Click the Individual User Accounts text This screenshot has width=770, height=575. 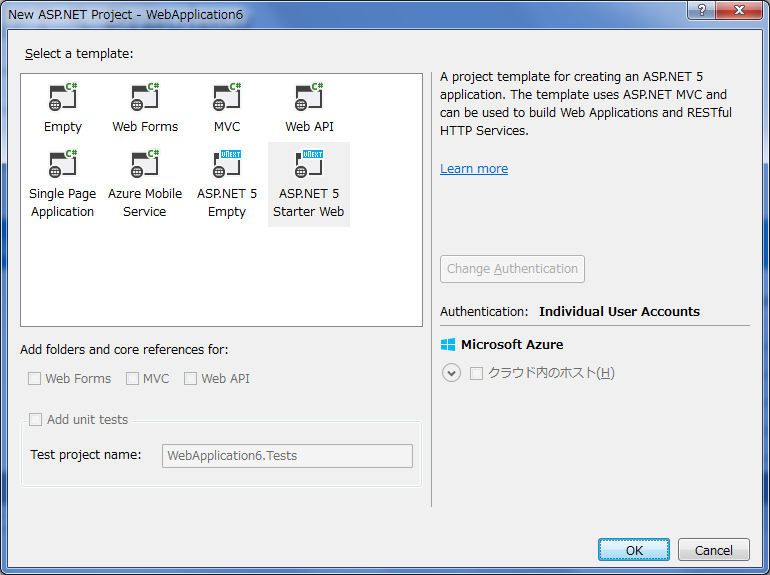click(619, 312)
